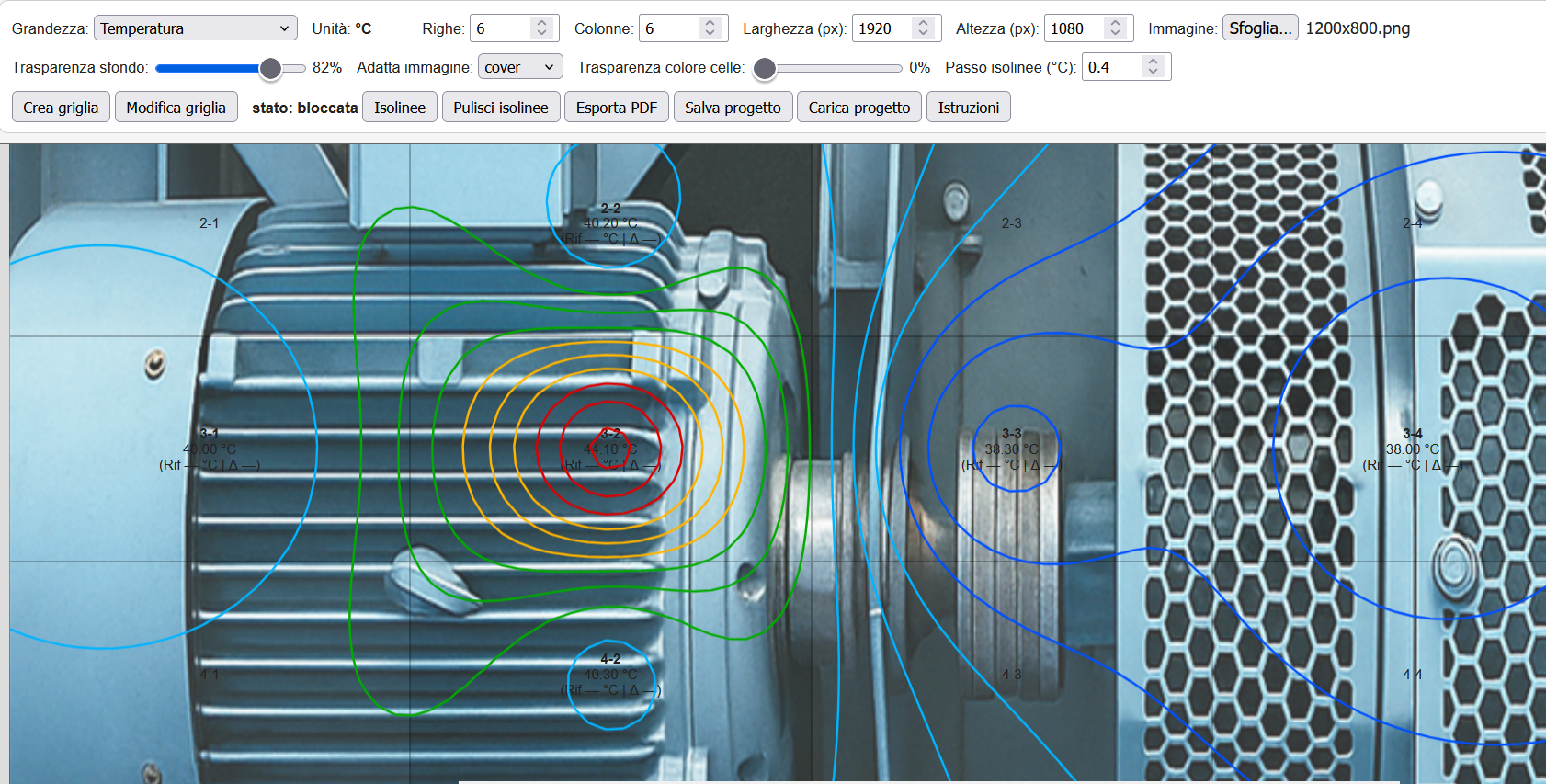The width and height of the screenshot is (1546, 784).
Task: Decrease the Righe value with down arrow
Action: (x=542, y=34)
